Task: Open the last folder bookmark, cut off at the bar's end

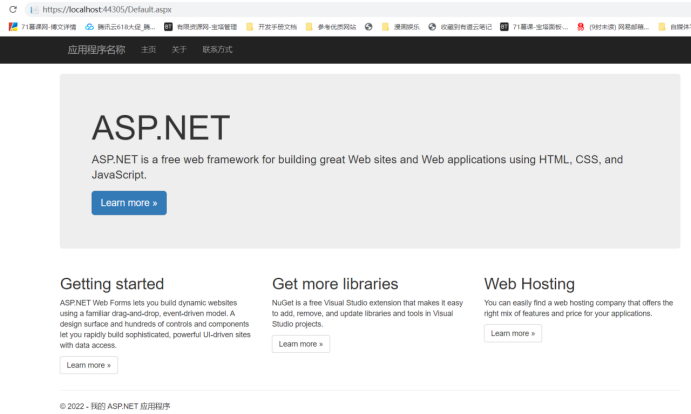Action: tap(674, 27)
